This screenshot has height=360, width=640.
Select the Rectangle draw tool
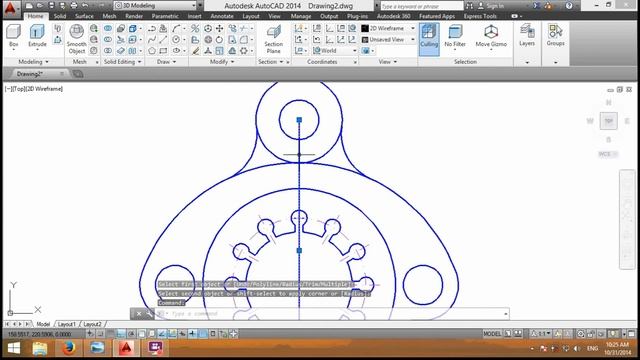click(x=163, y=51)
